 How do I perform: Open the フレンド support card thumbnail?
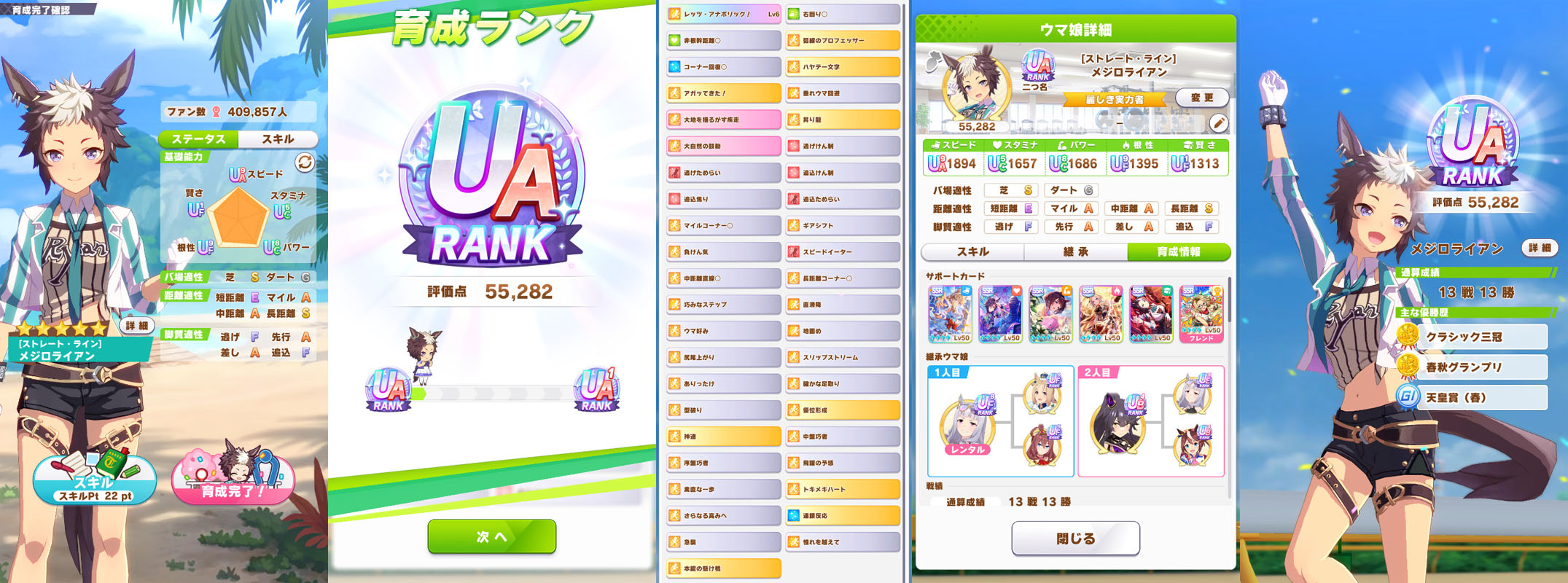click(1201, 314)
